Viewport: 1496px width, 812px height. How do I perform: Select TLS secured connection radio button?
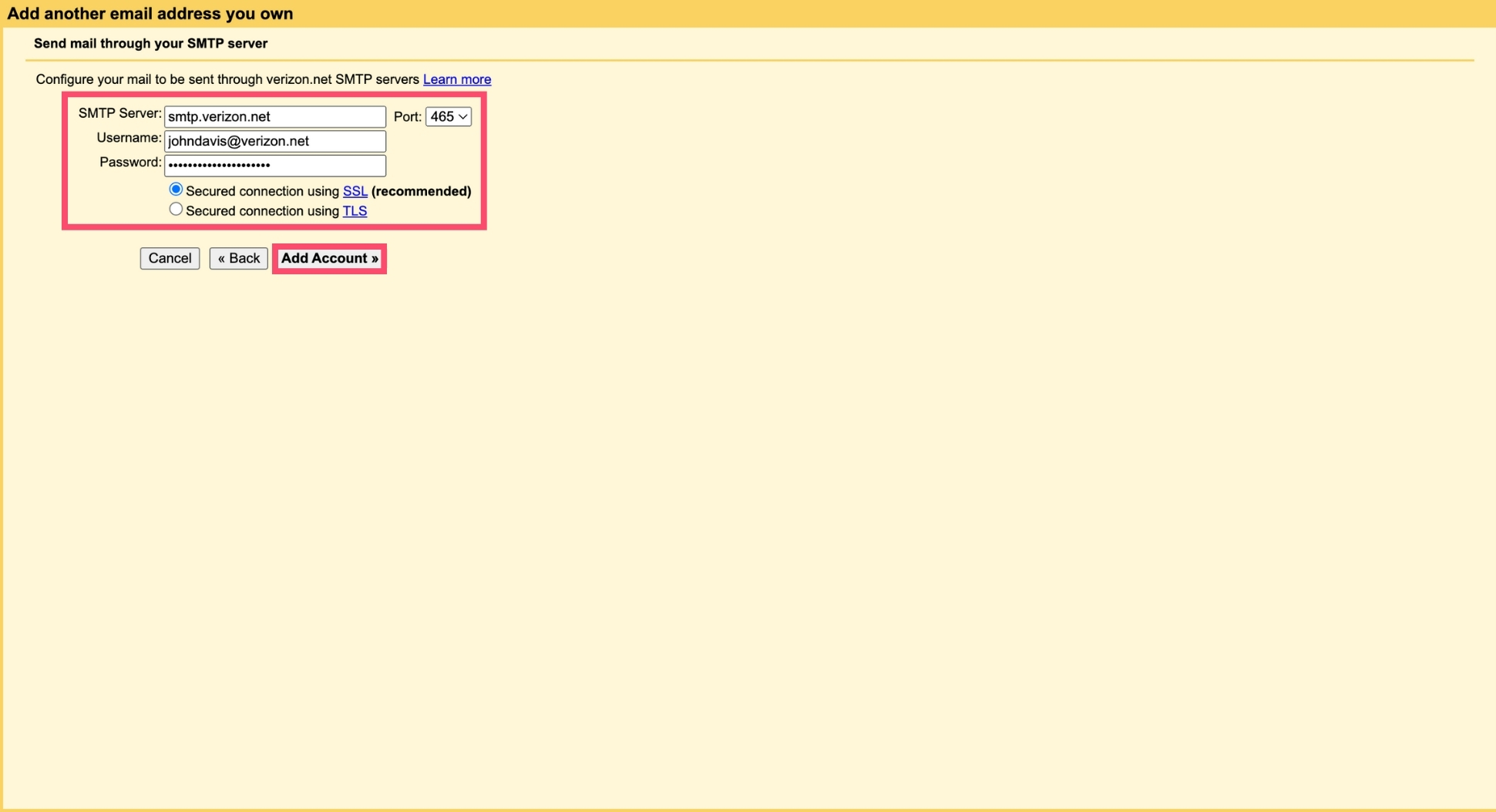coord(176,210)
